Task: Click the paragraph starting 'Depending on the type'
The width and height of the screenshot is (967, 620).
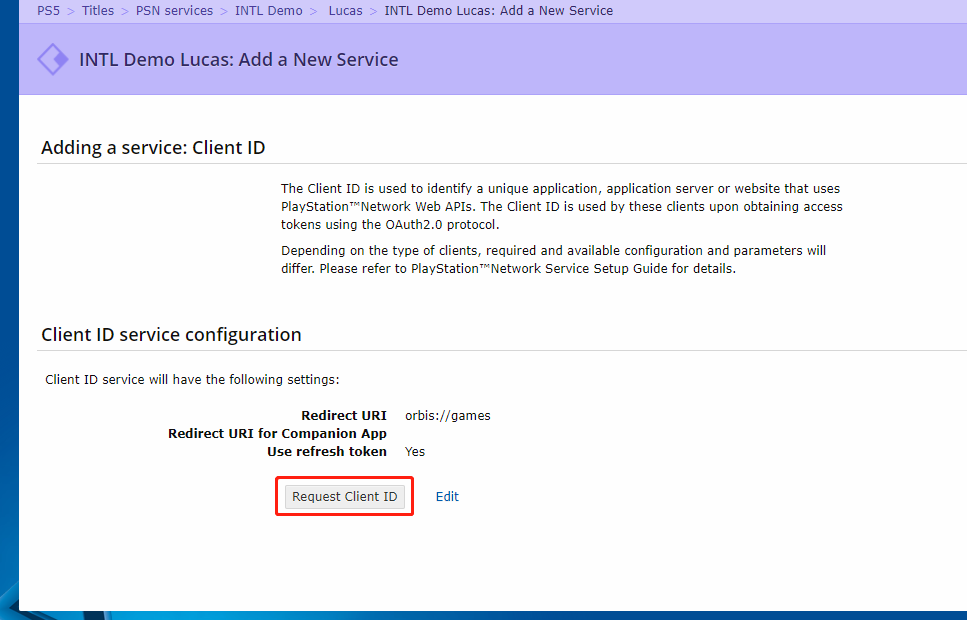Action: point(553,260)
